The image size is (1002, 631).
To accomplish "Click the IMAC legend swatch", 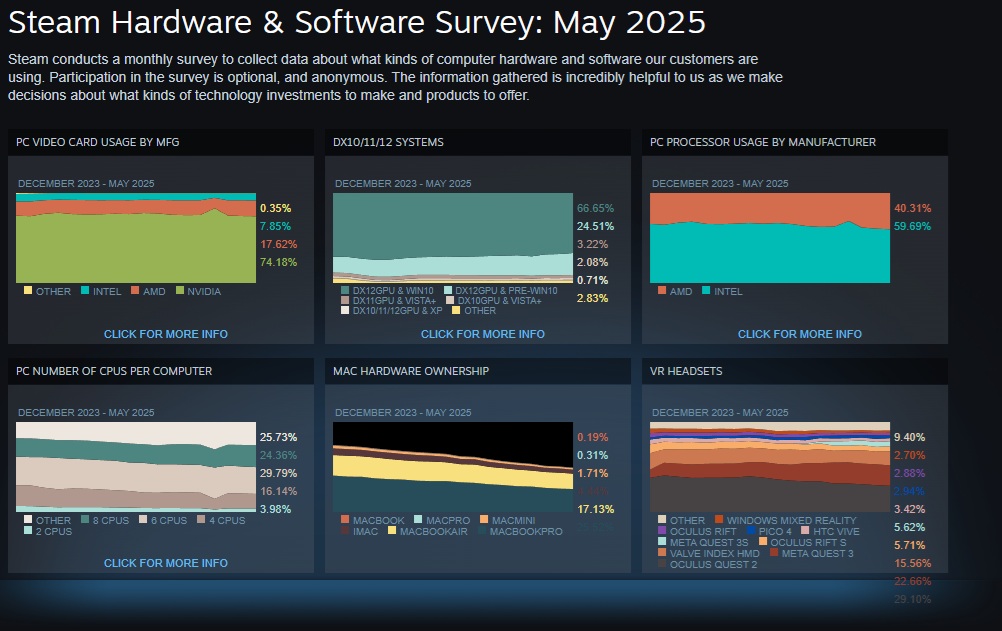I will [345, 530].
